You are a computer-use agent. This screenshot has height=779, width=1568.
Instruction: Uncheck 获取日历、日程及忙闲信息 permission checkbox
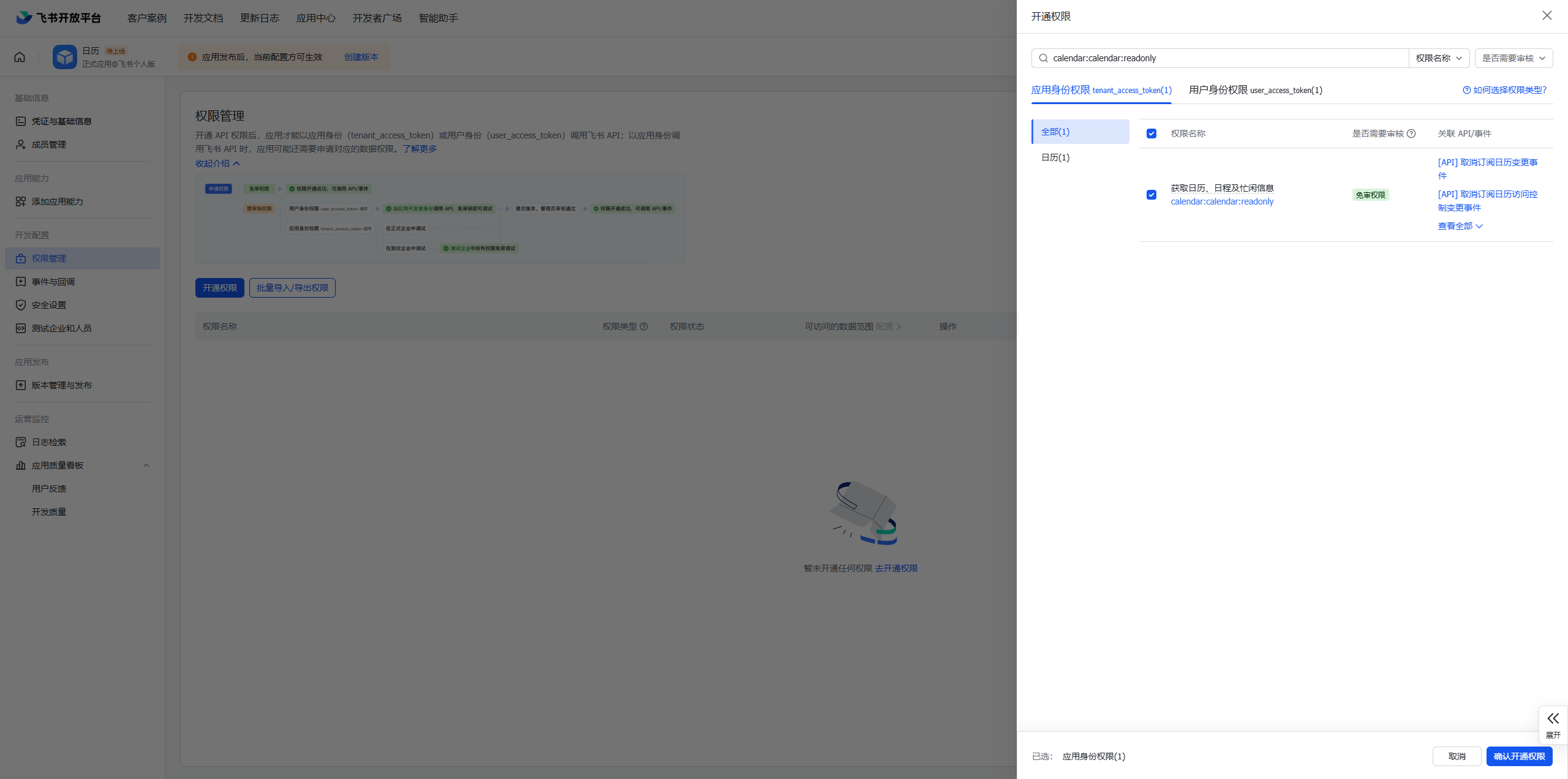[1151, 195]
